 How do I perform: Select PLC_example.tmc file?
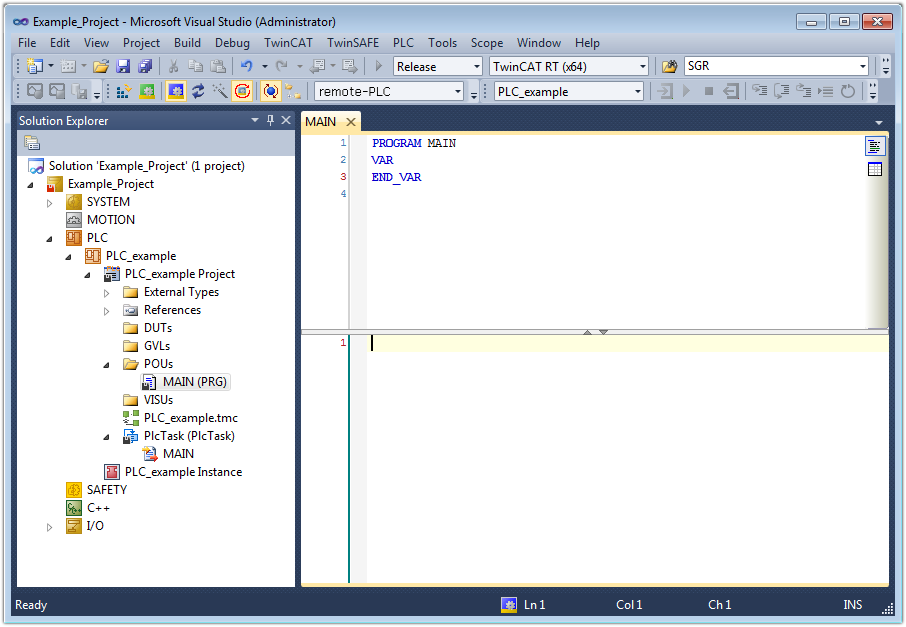click(x=190, y=418)
